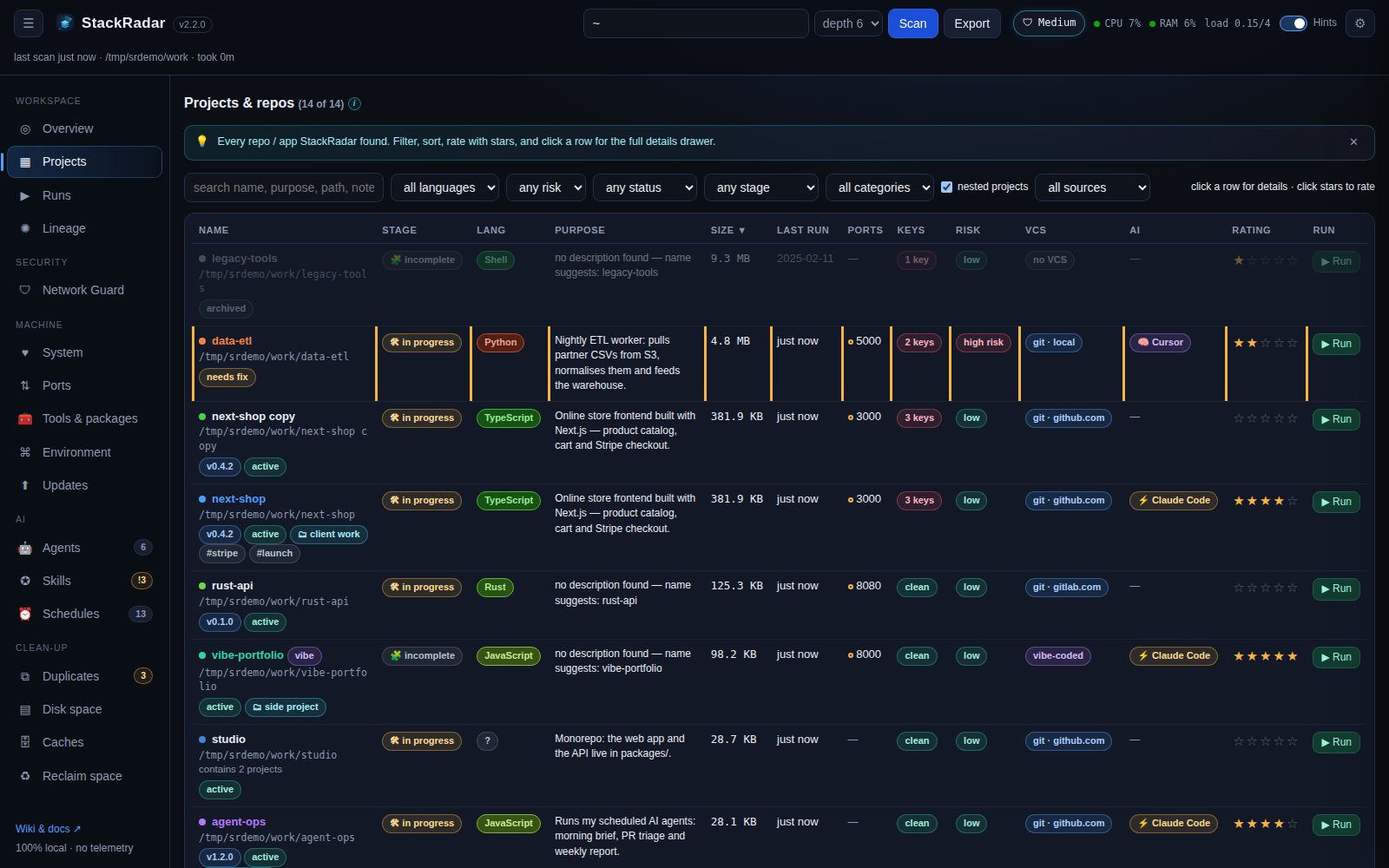Open the Runs sidebar item

pyautogui.click(x=84, y=195)
